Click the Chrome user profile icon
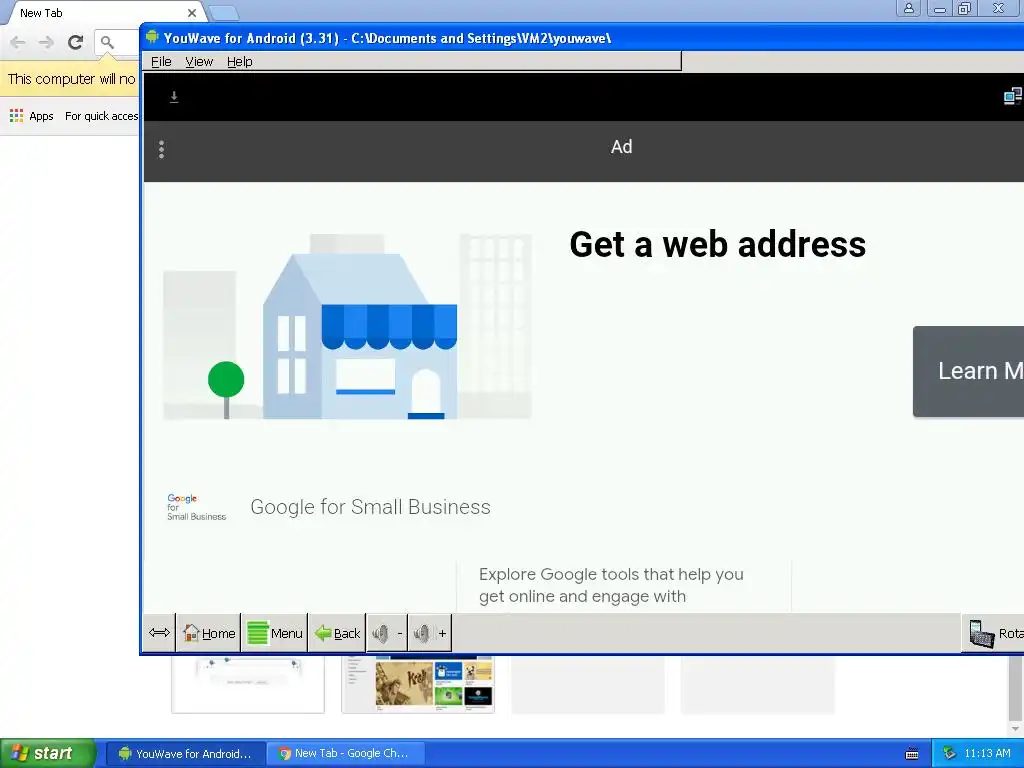Screen dimensions: 1024x768 point(908,8)
